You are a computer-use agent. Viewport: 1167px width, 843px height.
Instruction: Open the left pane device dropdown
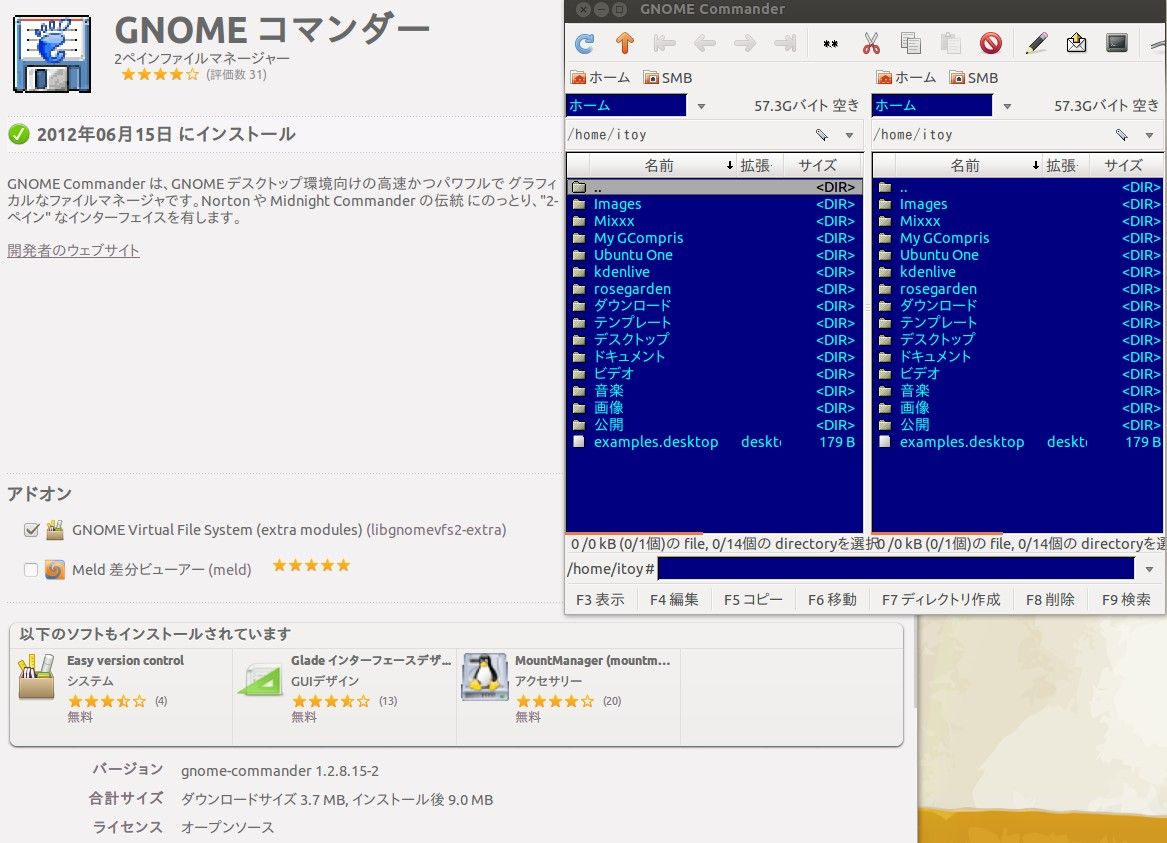tap(701, 106)
